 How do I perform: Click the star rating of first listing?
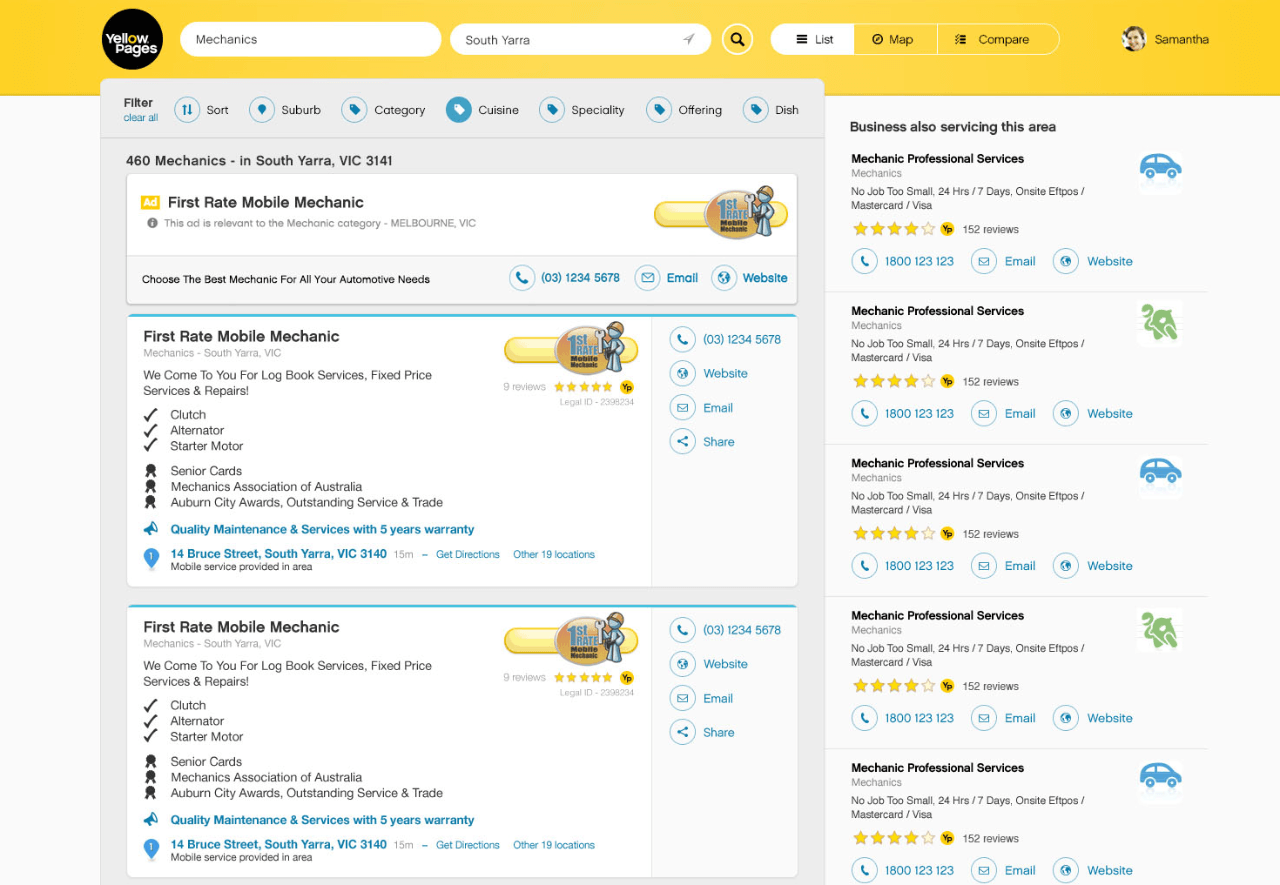[583, 387]
